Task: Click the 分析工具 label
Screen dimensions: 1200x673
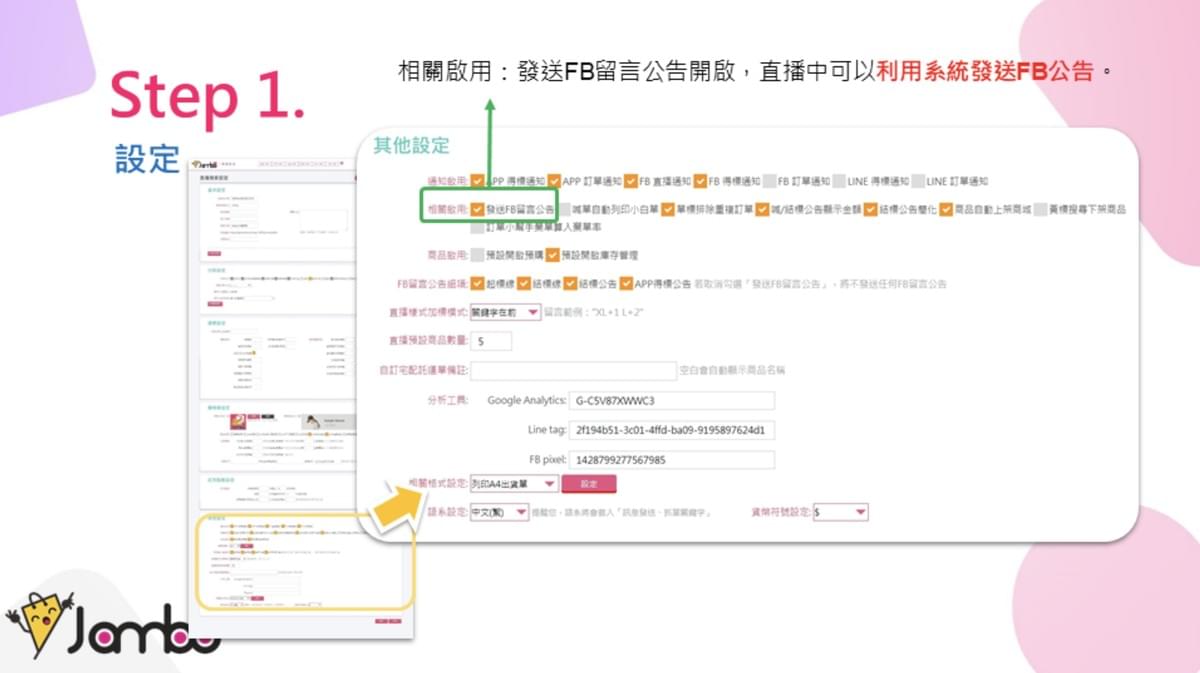Action: pyautogui.click(x=447, y=400)
